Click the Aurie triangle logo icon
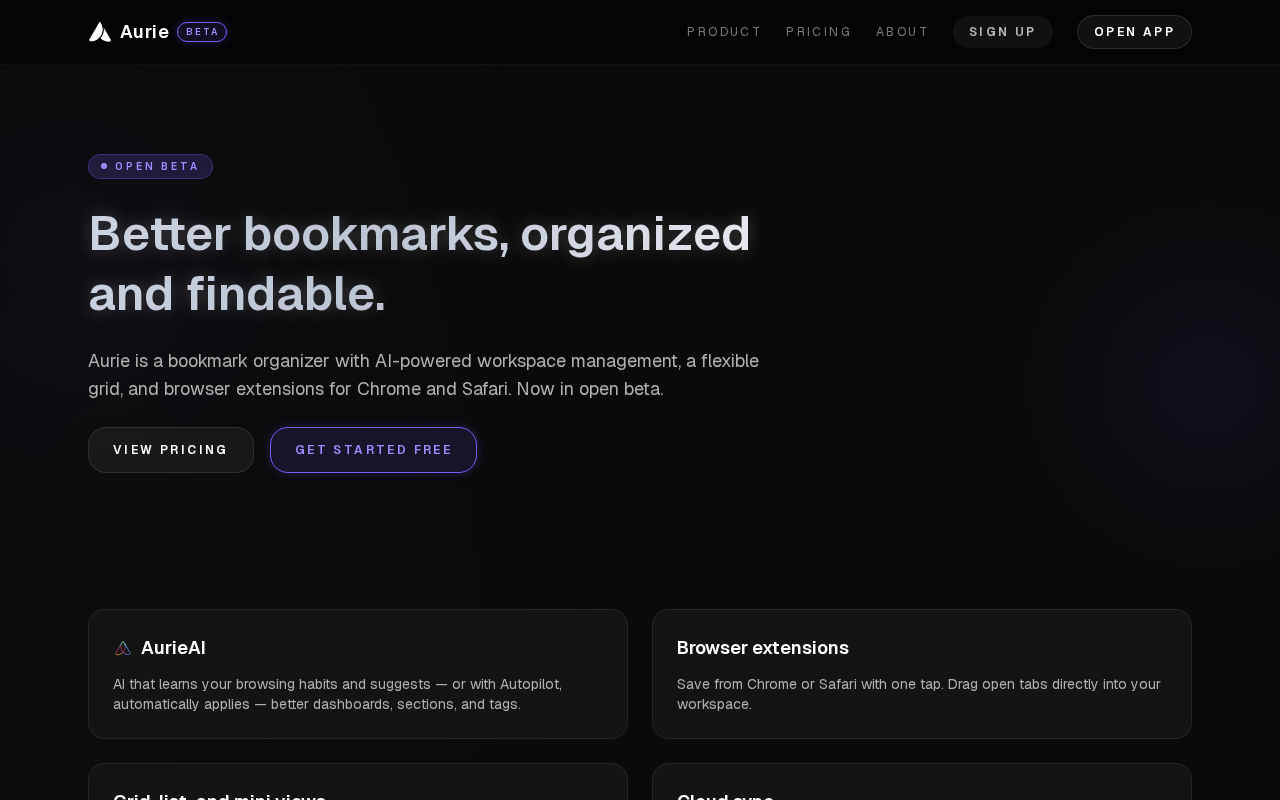The height and width of the screenshot is (800, 1280). tap(100, 32)
